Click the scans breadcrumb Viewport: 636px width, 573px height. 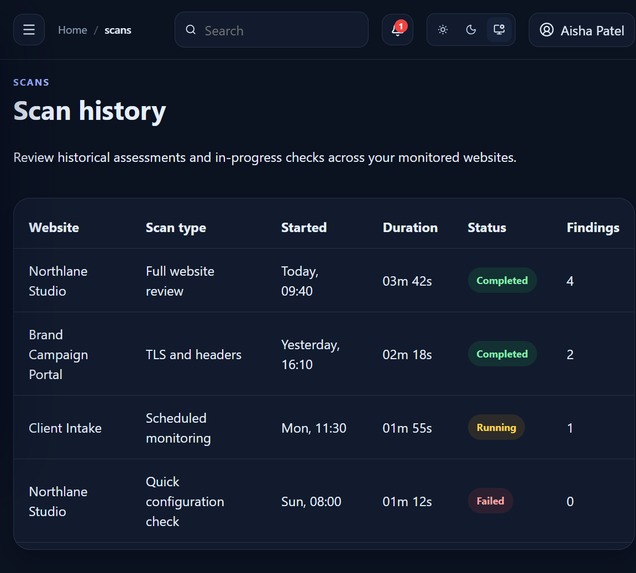coord(118,30)
